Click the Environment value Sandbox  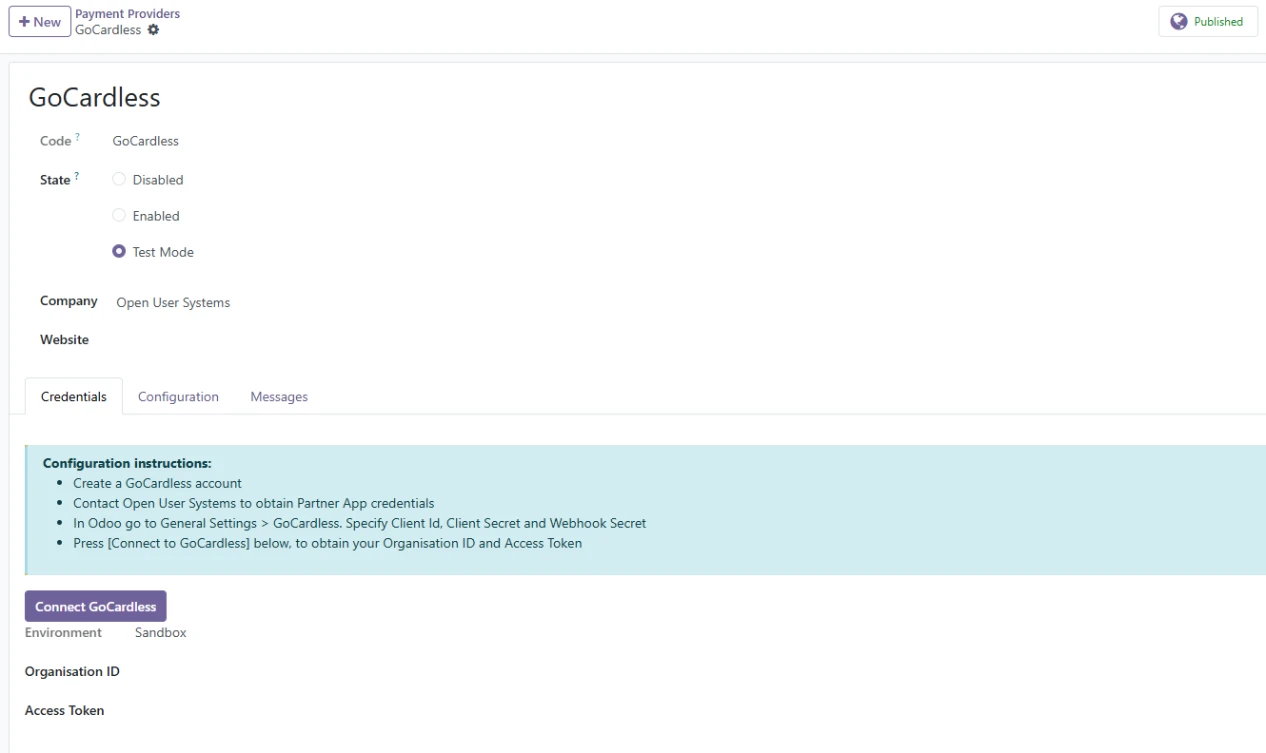pyautogui.click(x=160, y=633)
